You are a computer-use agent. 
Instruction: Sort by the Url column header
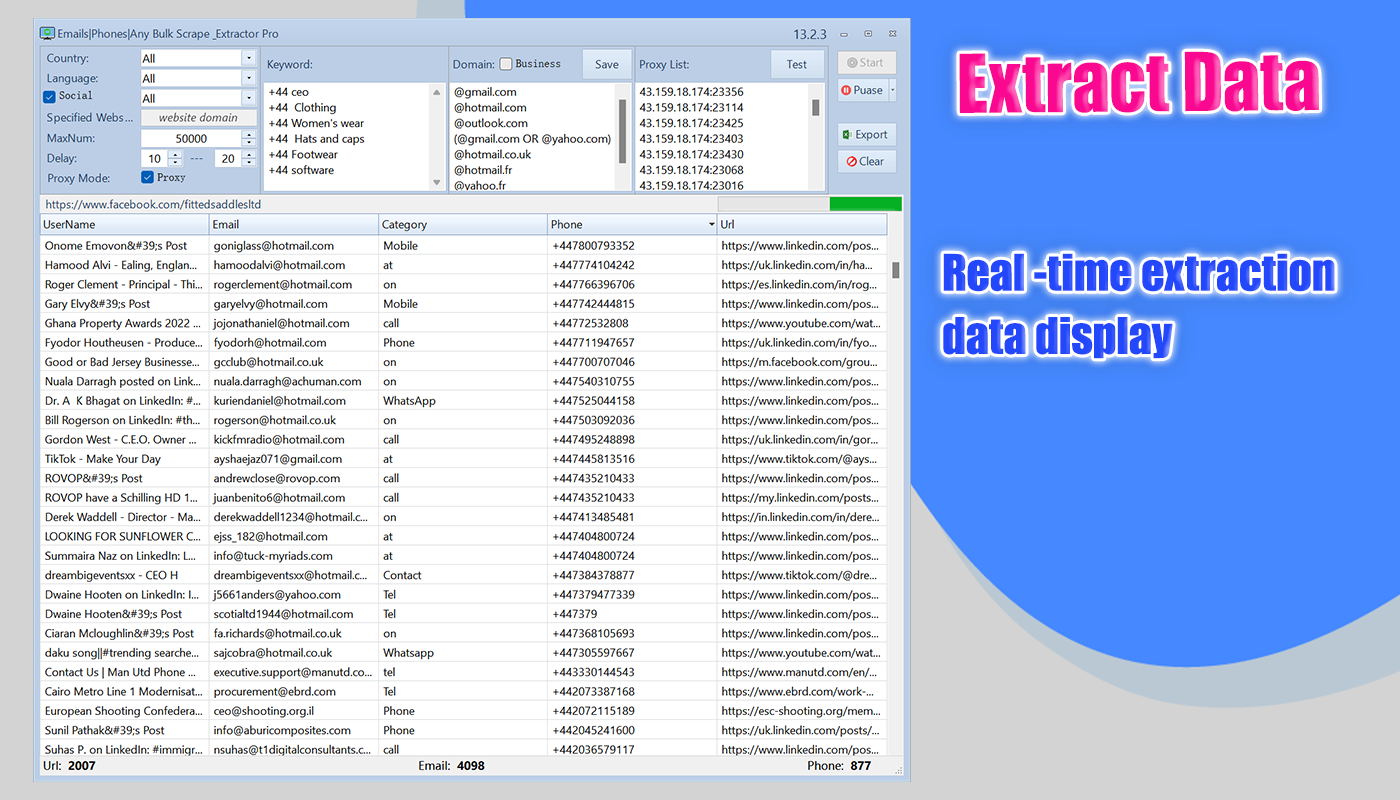coord(802,224)
